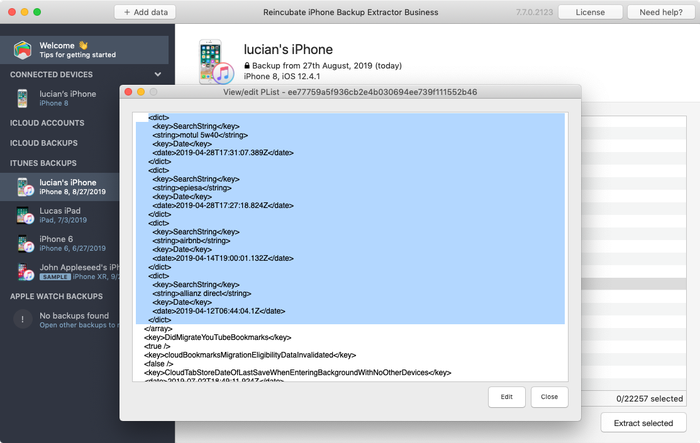Viewport: 700px width, 443px height.
Task: Click the SAMPLE badge on John Appleseed's backup
Action: pos(55,277)
